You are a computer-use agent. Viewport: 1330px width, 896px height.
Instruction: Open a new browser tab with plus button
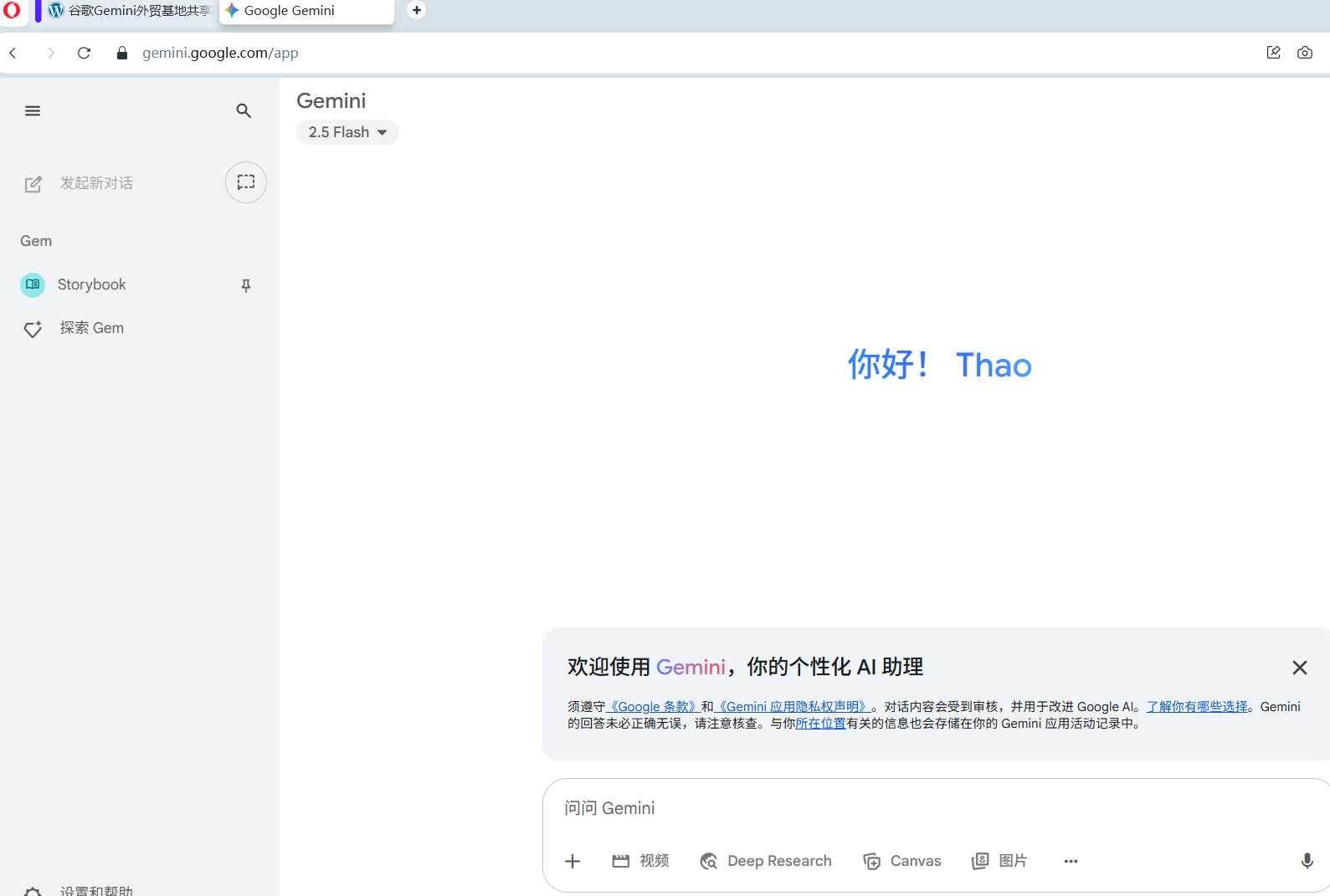point(416,10)
